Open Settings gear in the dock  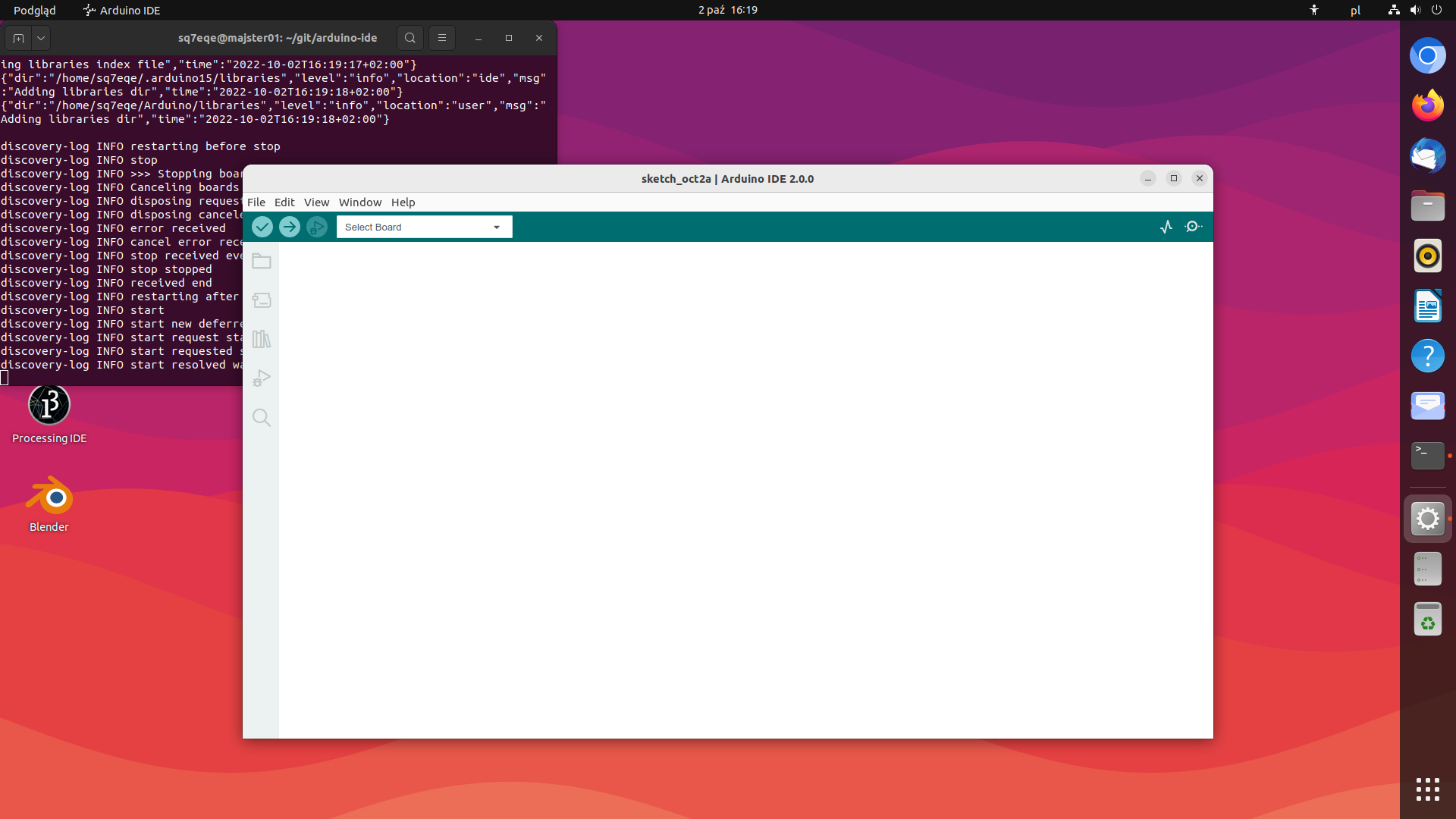[x=1428, y=519]
